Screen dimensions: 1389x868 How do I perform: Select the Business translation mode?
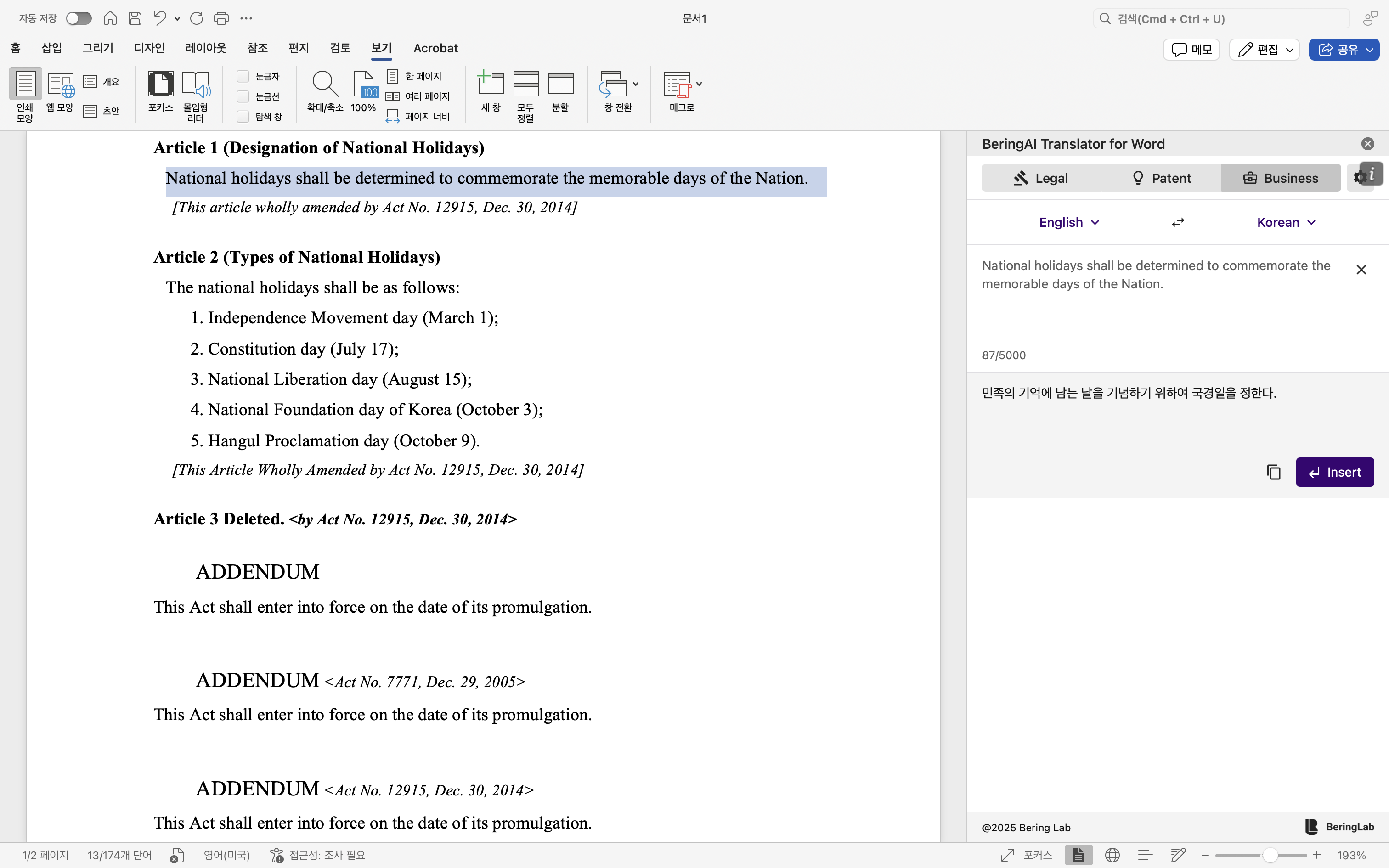click(x=1281, y=178)
